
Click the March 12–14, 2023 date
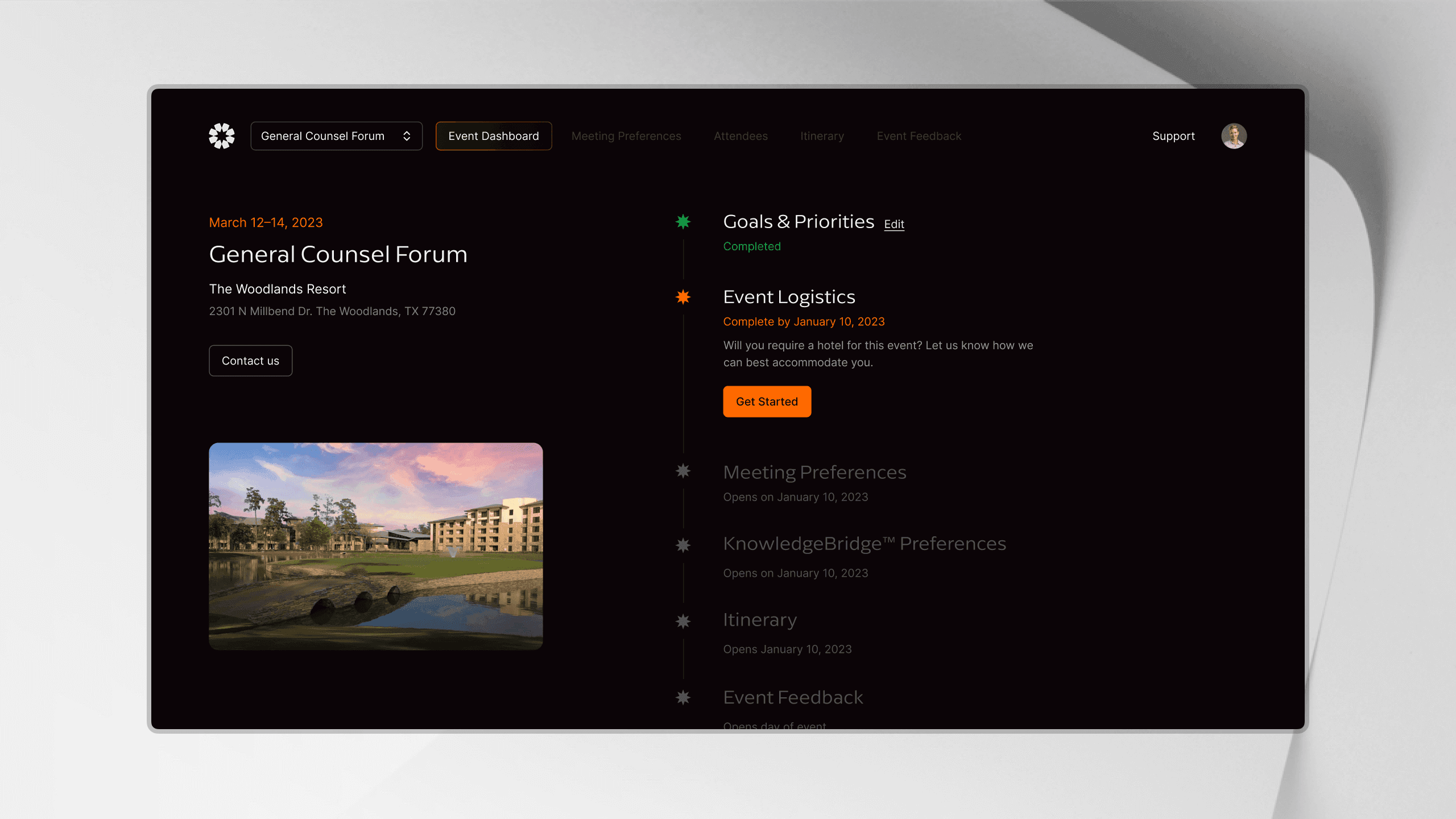point(266,222)
